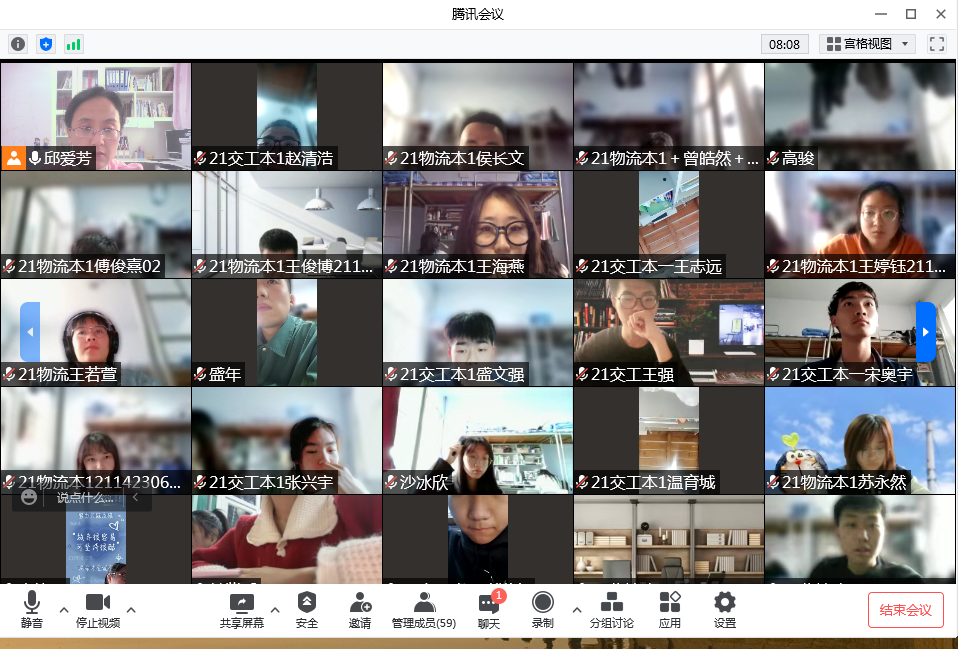958x649 pixels.
Task: Open the 安全 security menu
Action: (307, 610)
